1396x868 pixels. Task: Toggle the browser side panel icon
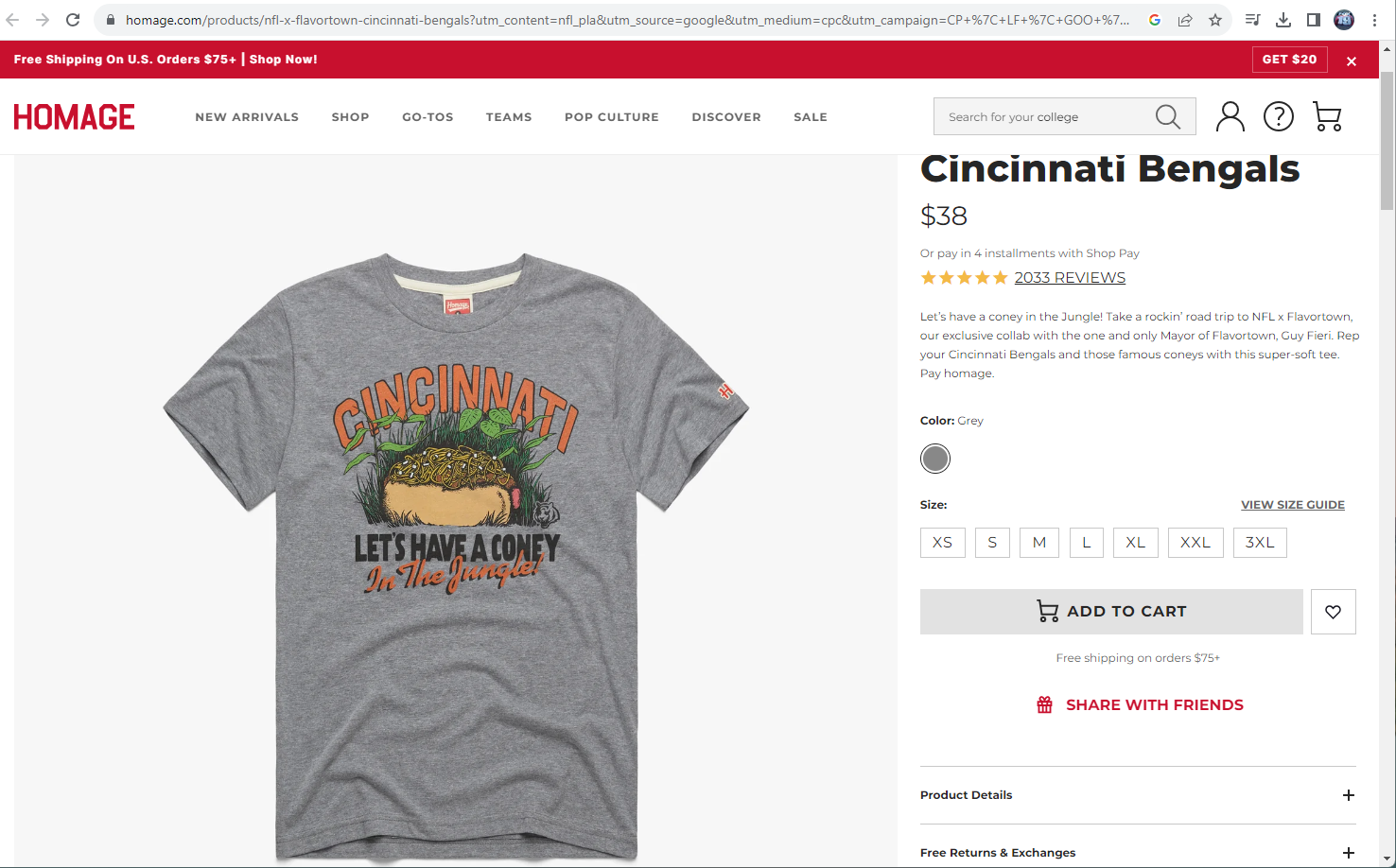coord(1314,20)
